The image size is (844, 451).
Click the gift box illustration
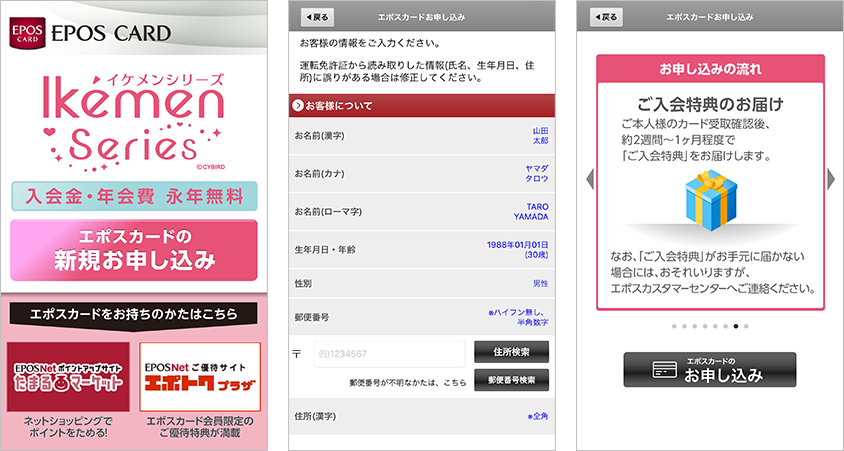pyautogui.click(x=711, y=201)
